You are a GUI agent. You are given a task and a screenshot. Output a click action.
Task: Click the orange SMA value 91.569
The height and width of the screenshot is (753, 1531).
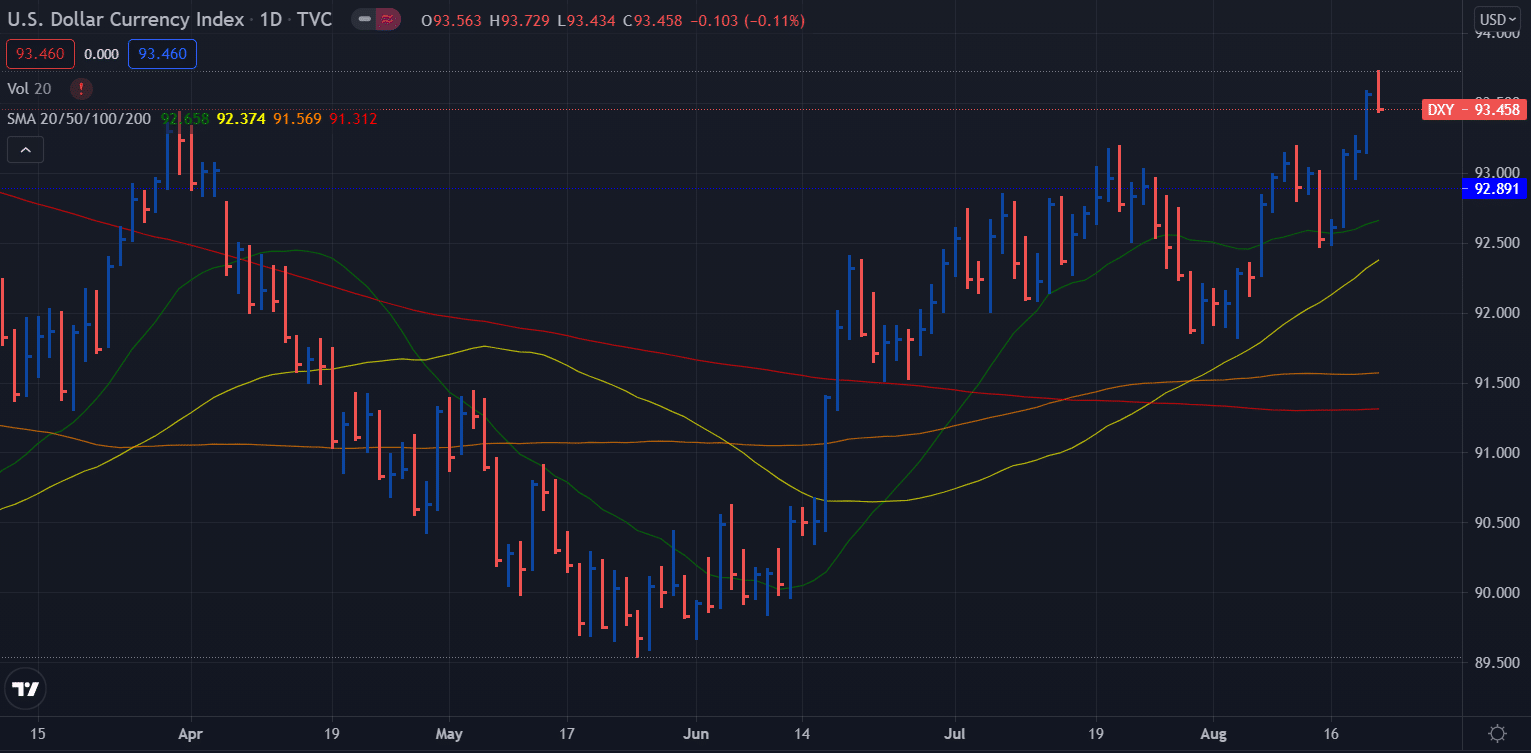(298, 118)
